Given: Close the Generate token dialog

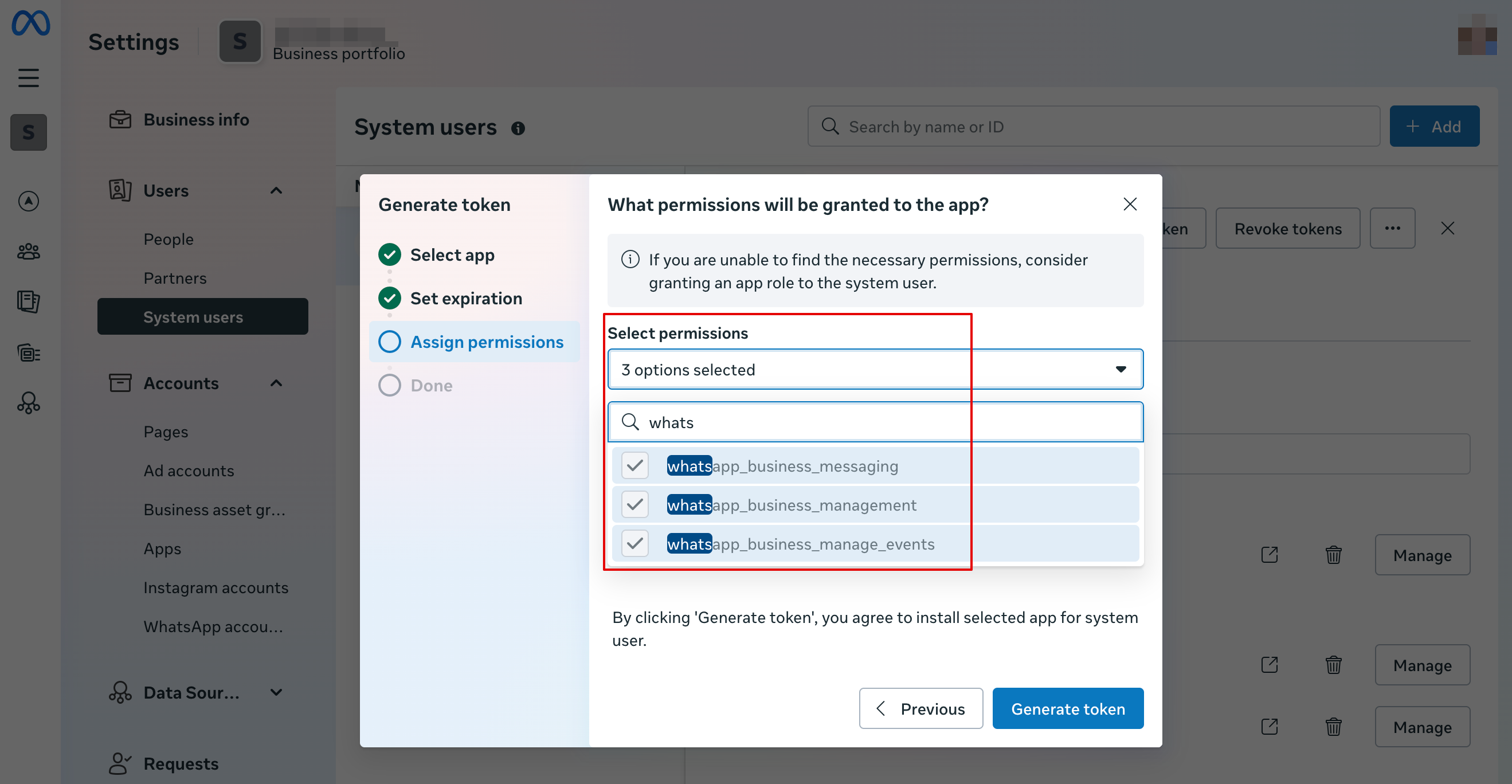Looking at the screenshot, I should tap(1129, 204).
